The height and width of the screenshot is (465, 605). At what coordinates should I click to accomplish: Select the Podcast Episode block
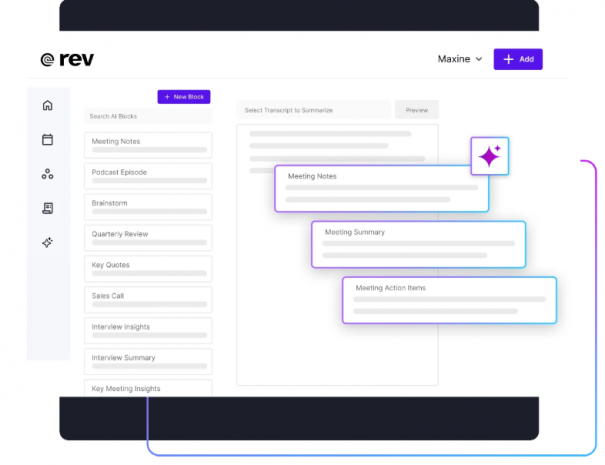coord(148,176)
